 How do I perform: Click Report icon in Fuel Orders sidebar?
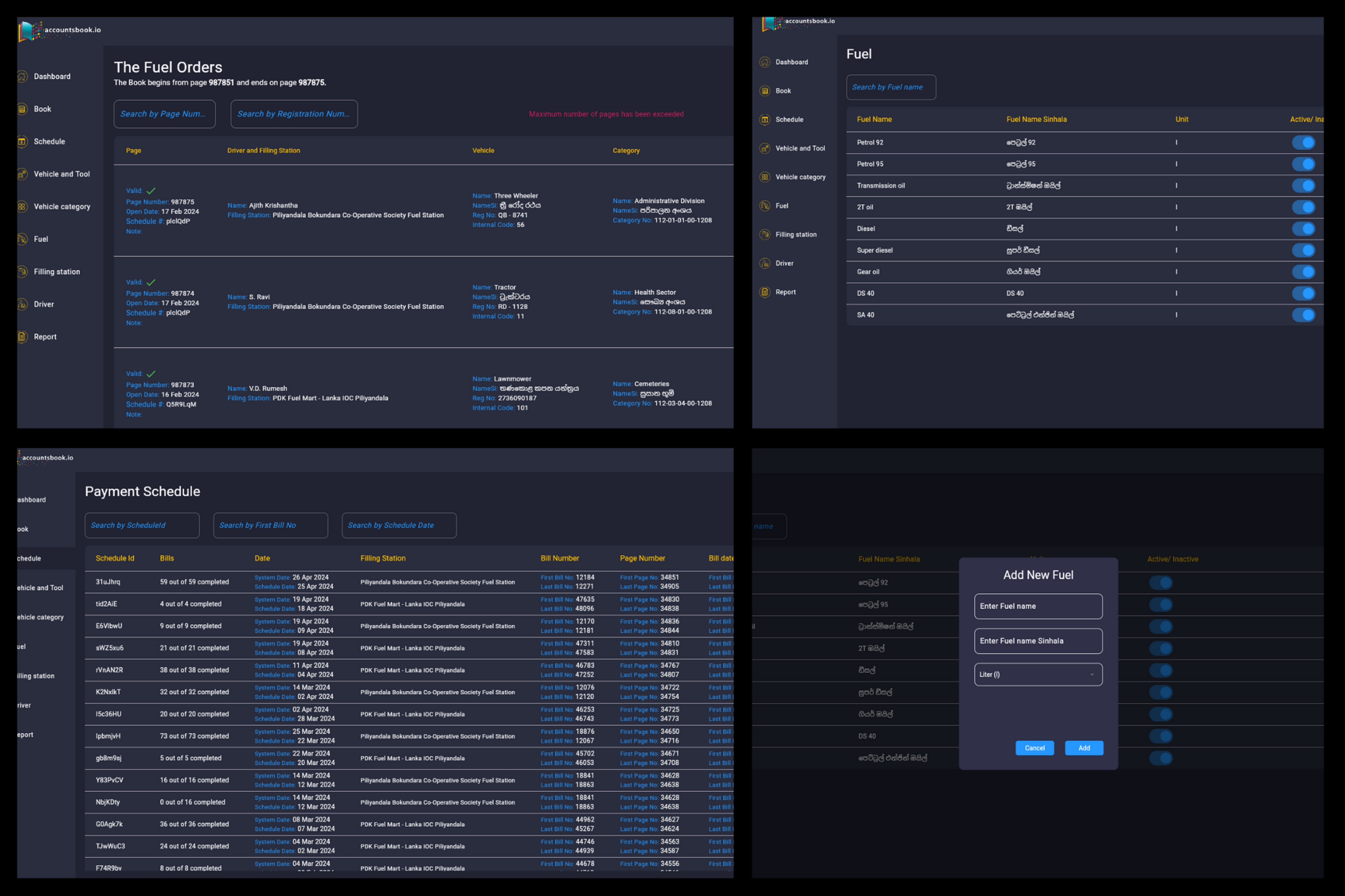point(22,336)
